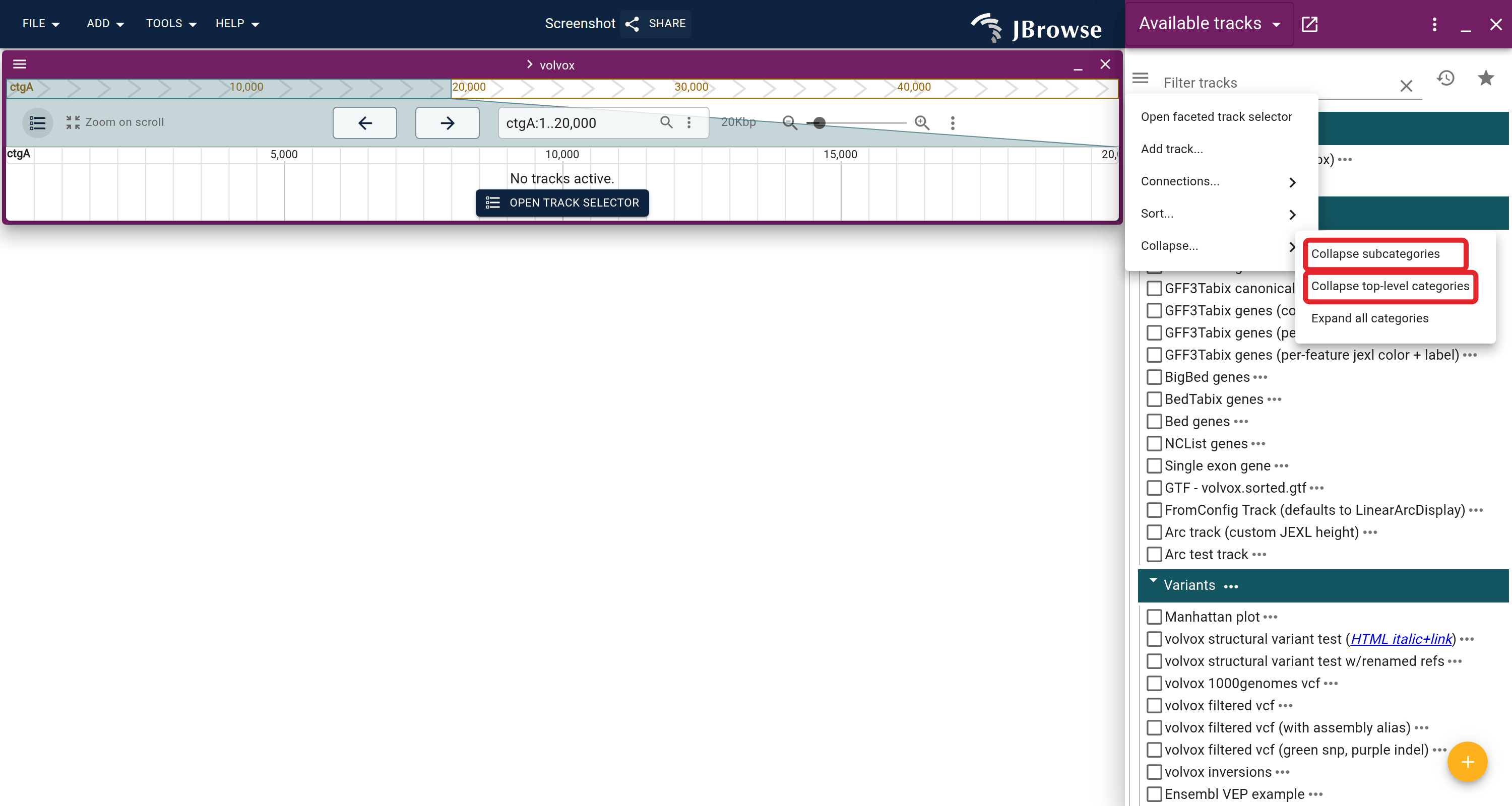Enable the Ensembl VEP example track
The image size is (1512, 806).
tap(1154, 794)
